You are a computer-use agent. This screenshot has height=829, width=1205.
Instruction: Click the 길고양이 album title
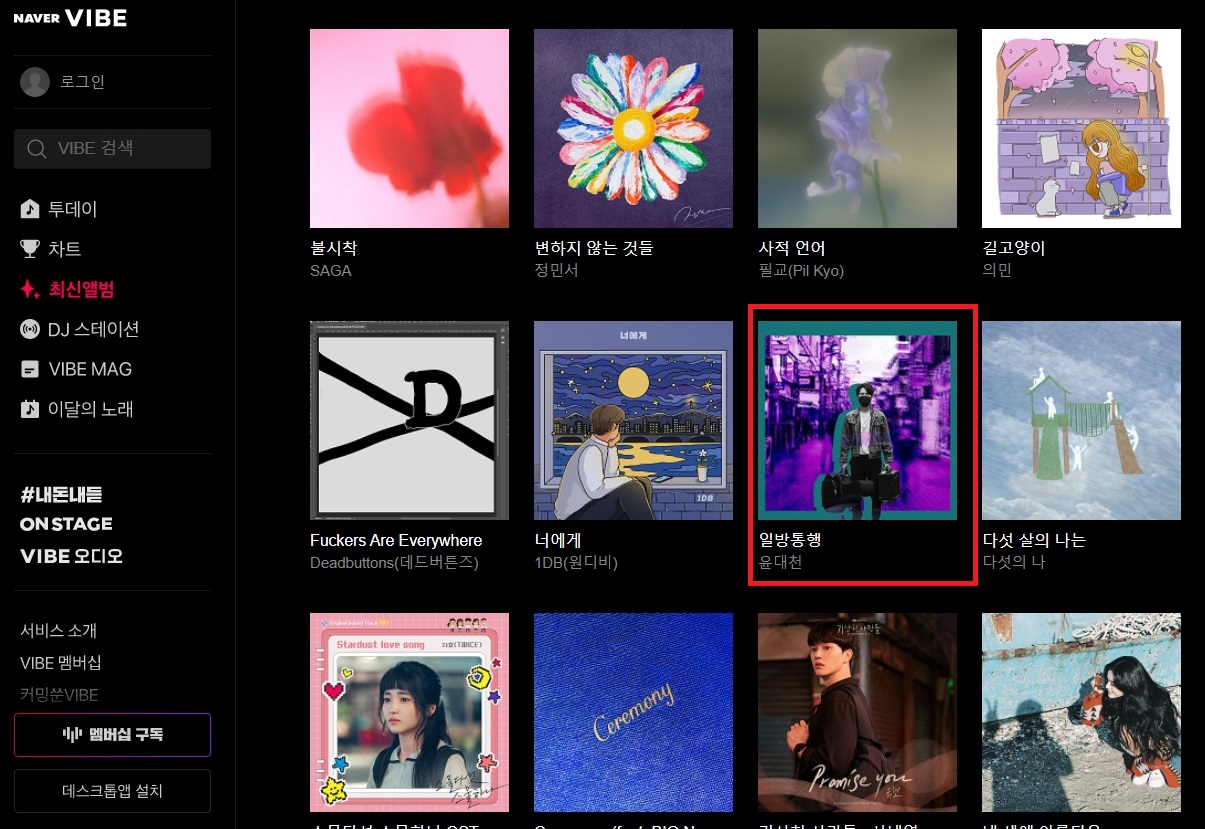click(x=1014, y=248)
